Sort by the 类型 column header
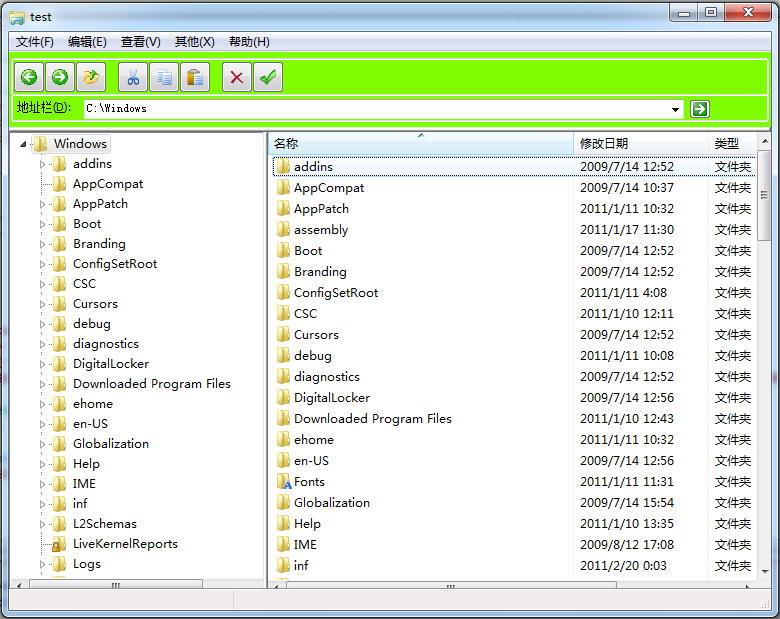The width and height of the screenshot is (780, 619). coord(732,143)
